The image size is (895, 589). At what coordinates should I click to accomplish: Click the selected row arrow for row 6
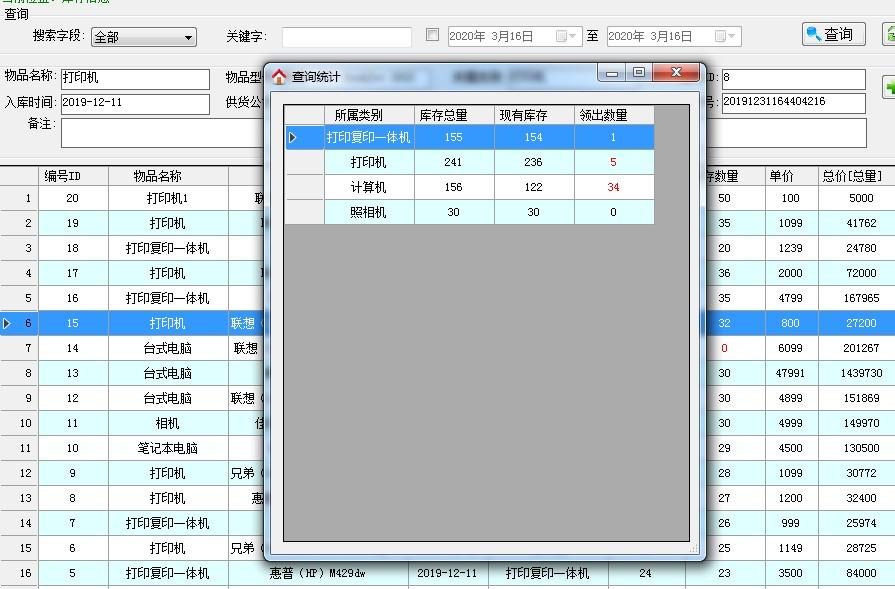7,323
